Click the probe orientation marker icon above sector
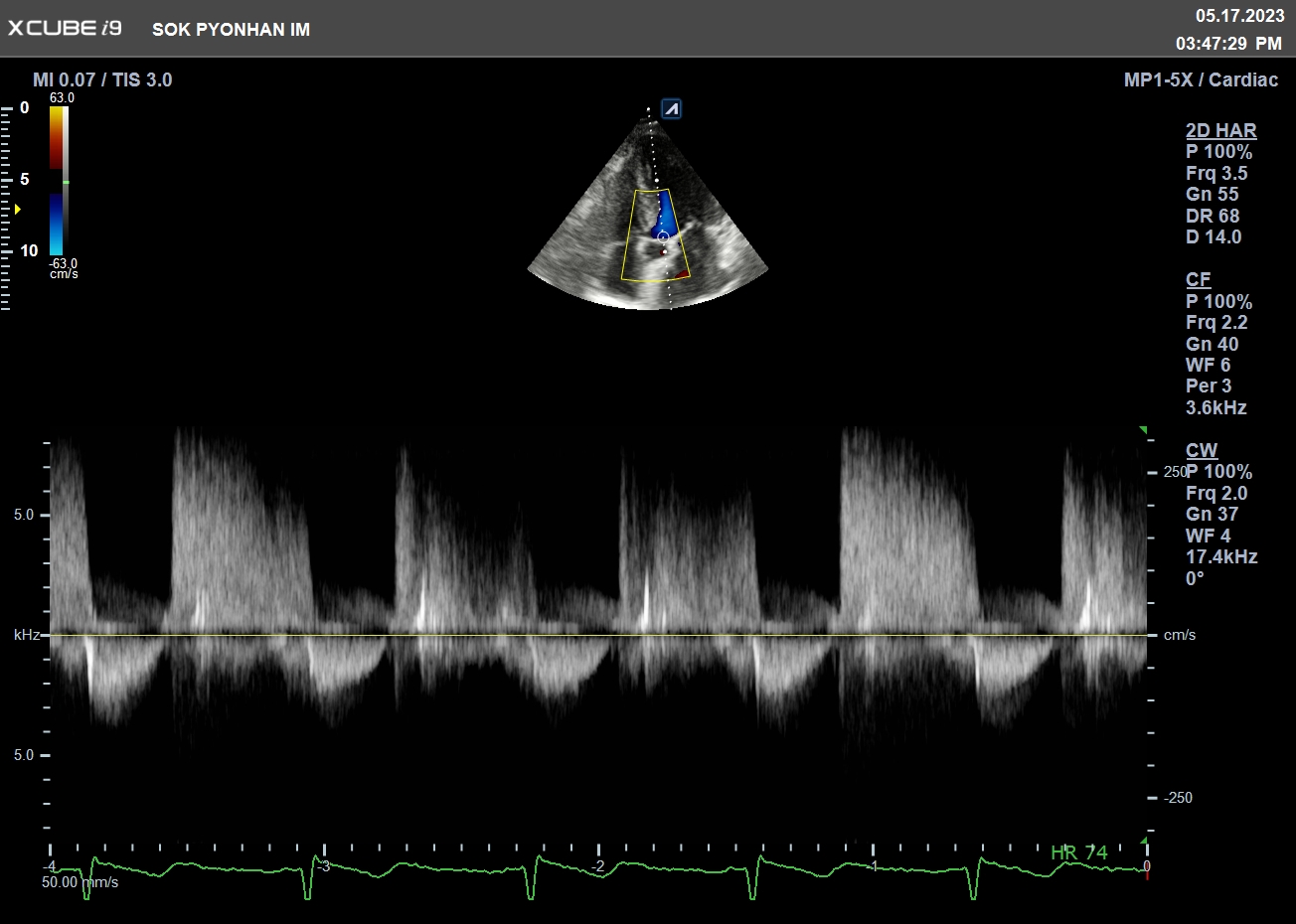 672,109
